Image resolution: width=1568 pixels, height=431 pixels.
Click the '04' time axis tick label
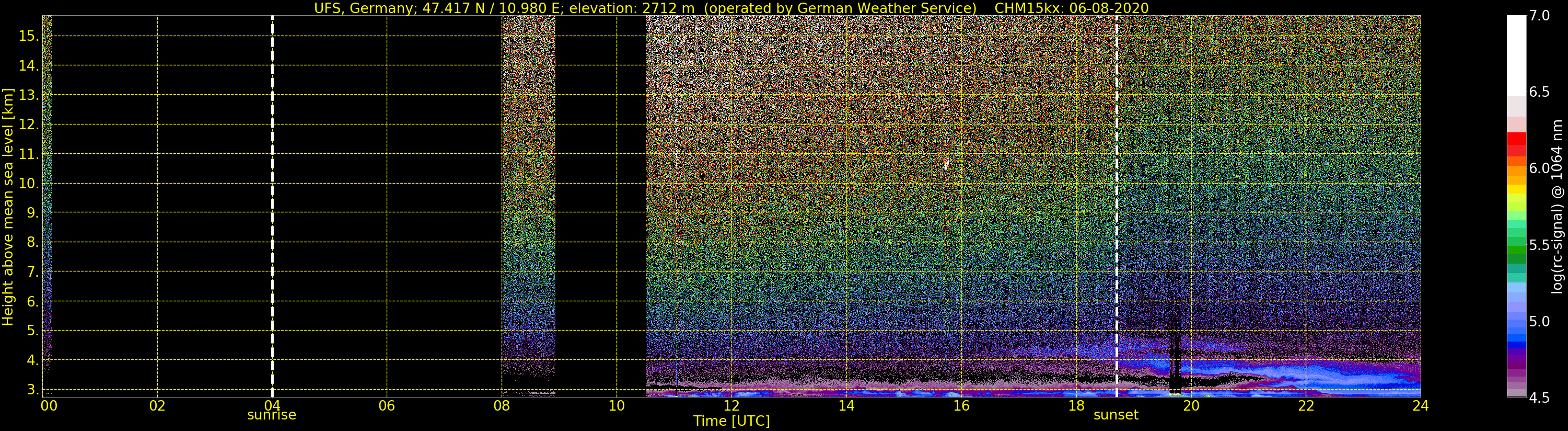[272, 405]
